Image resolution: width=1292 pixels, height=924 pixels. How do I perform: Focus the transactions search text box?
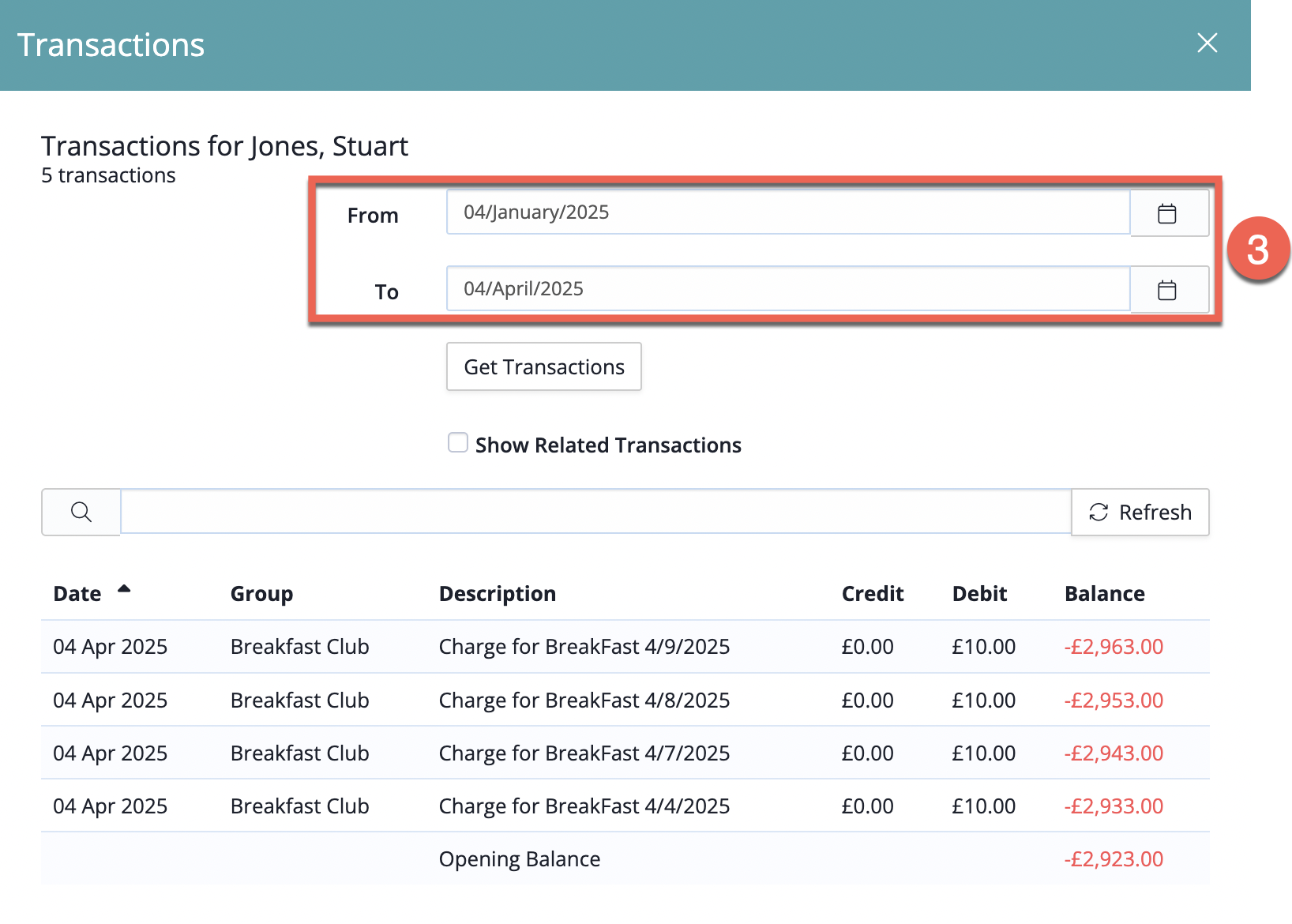click(595, 512)
